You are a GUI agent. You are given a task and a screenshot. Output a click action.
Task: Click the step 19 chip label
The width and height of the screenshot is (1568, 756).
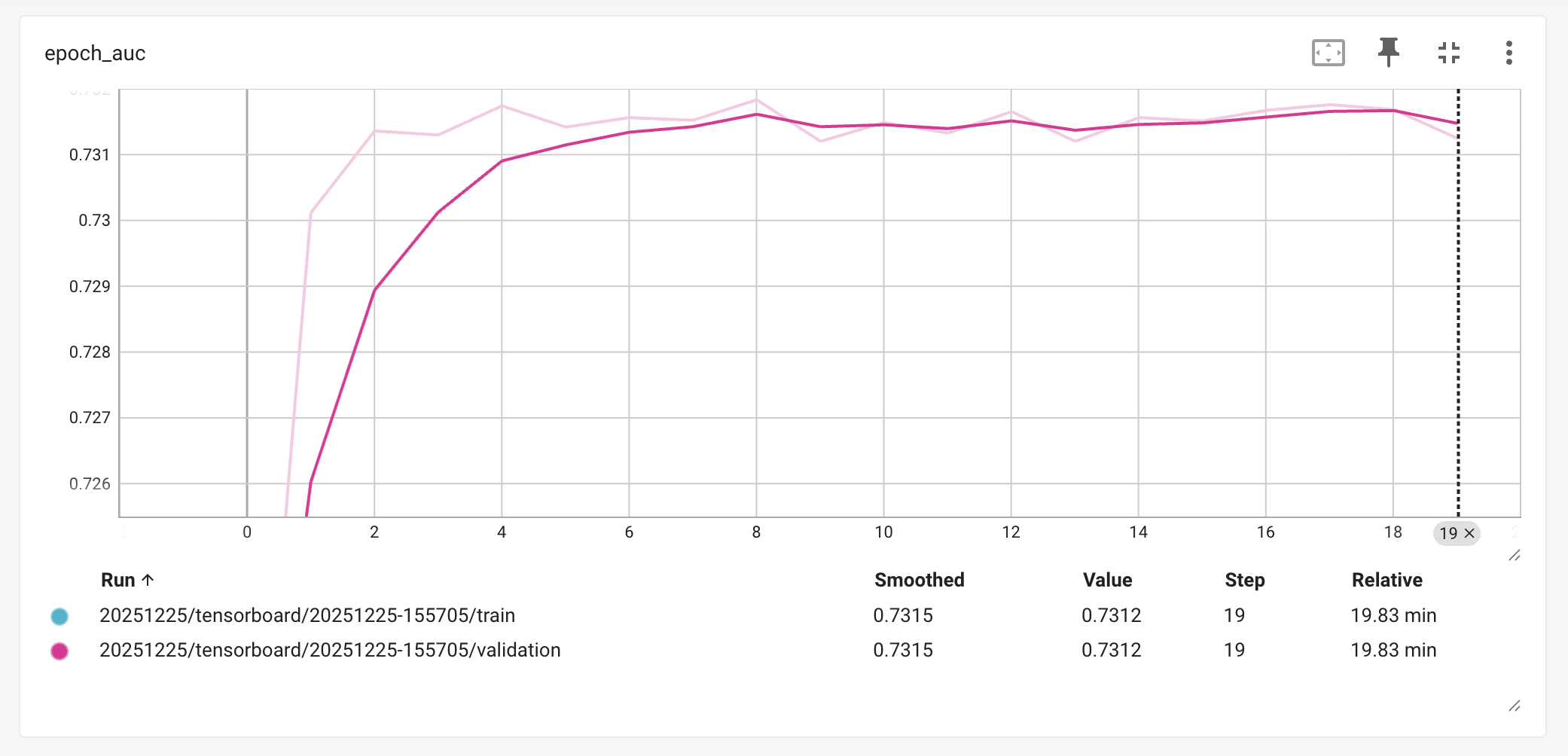coord(1448,533)
